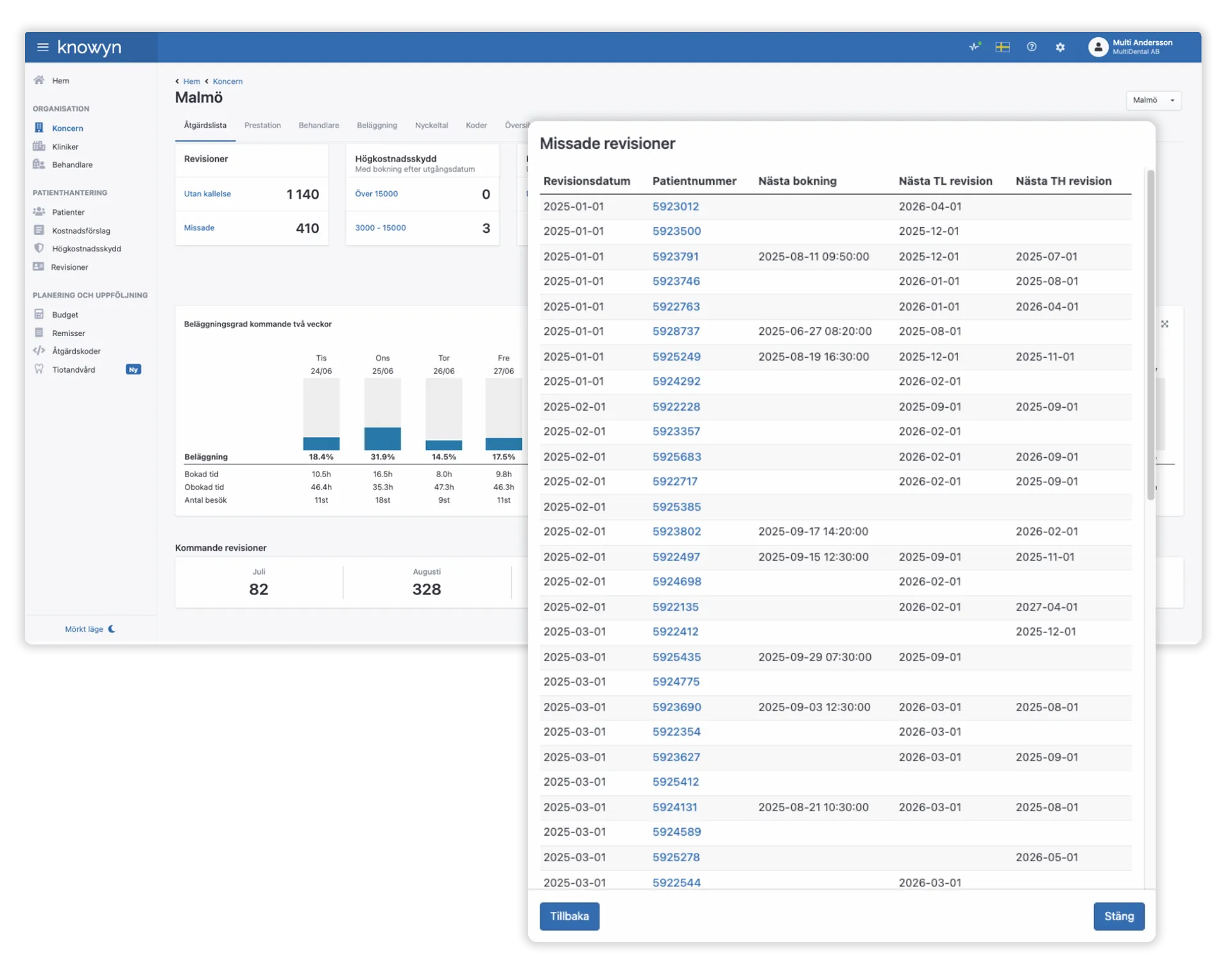1232x962 pixels.
Task: Click Koncern breadcrumb back link
Action: click(227, 81)
